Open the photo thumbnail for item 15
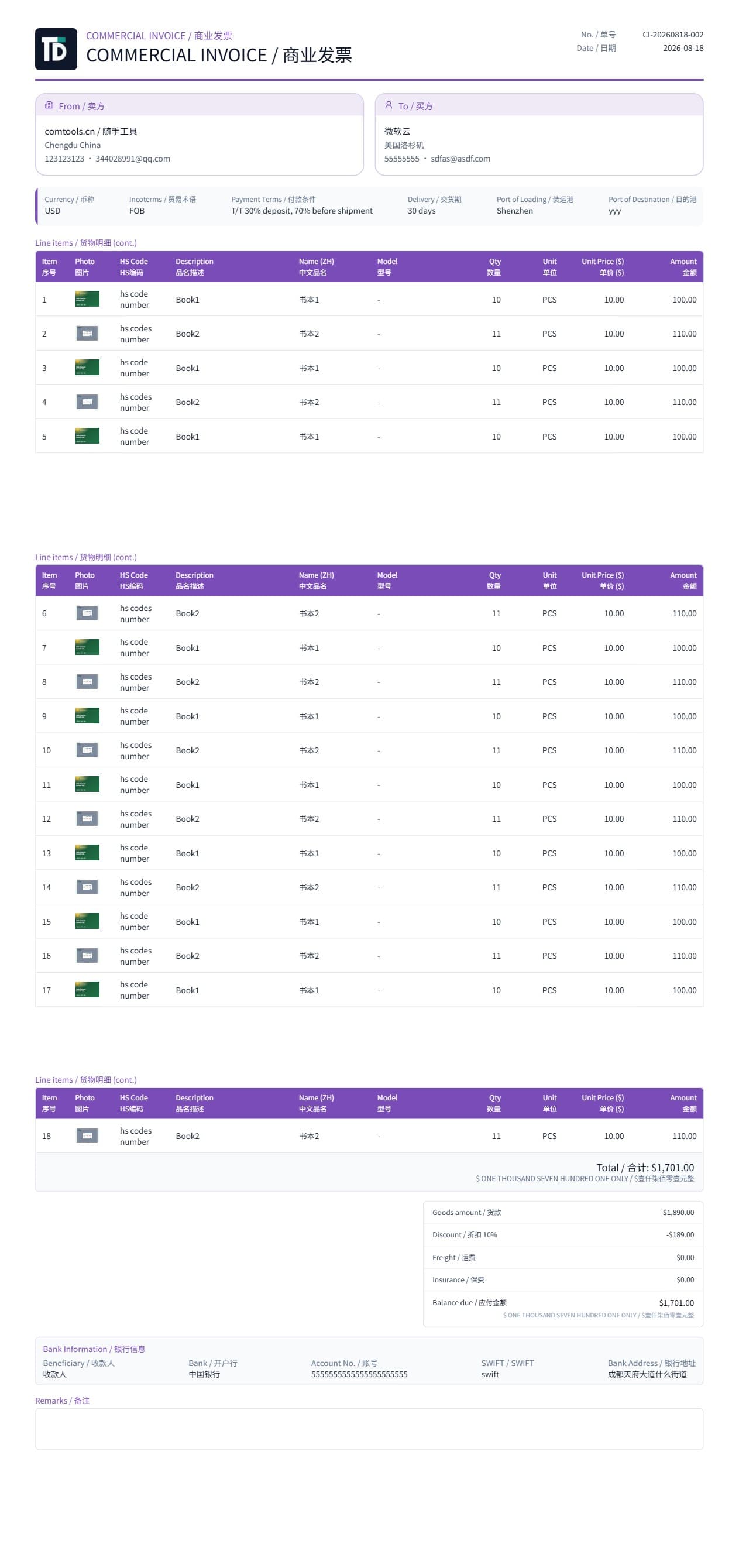Viewport: 739px width, 1568px height. pyautogui.click(x=87, y=921)
